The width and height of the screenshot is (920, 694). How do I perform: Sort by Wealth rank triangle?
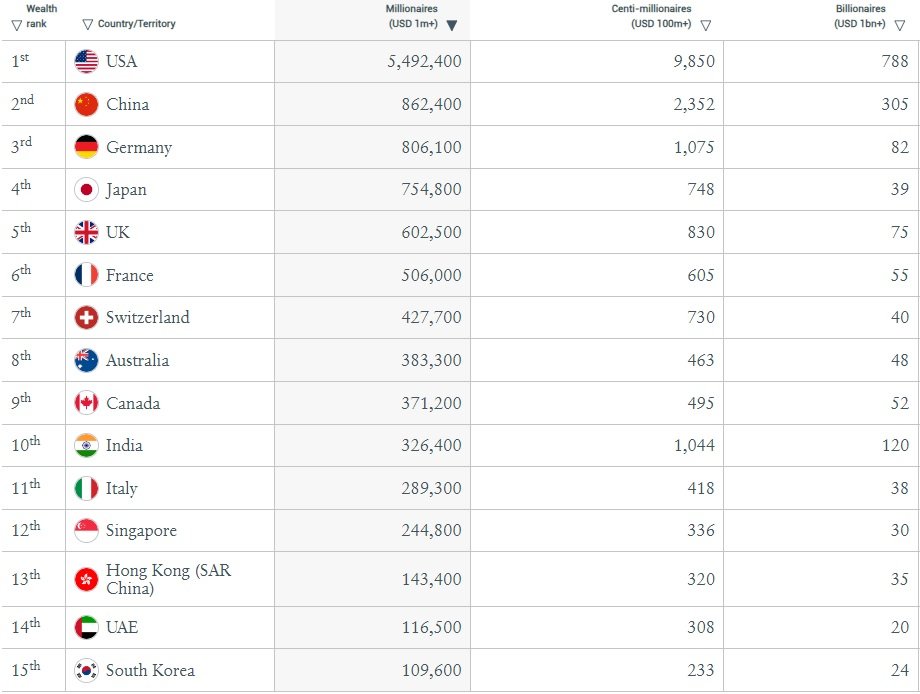tap(16, 25)
